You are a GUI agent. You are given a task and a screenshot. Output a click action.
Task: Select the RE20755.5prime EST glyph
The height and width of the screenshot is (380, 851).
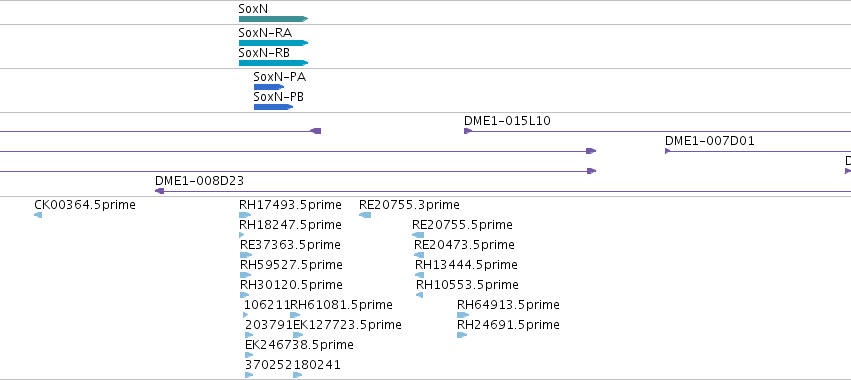418,235
